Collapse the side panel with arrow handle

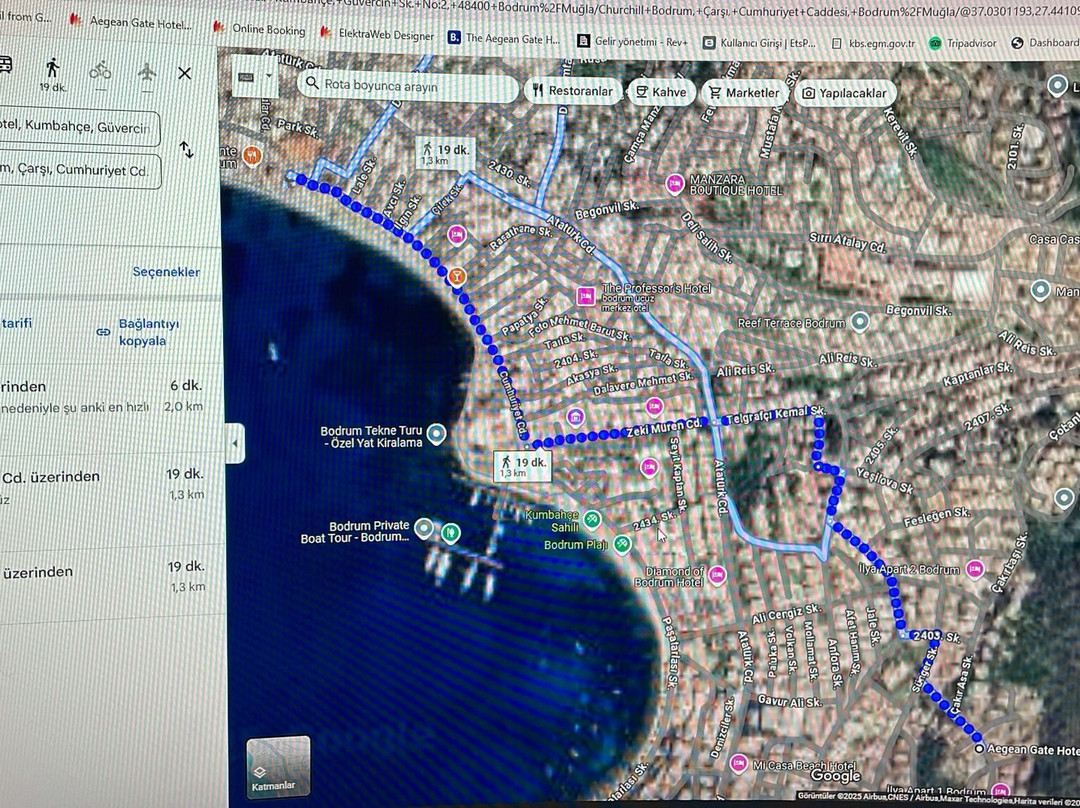click(235, 442)
